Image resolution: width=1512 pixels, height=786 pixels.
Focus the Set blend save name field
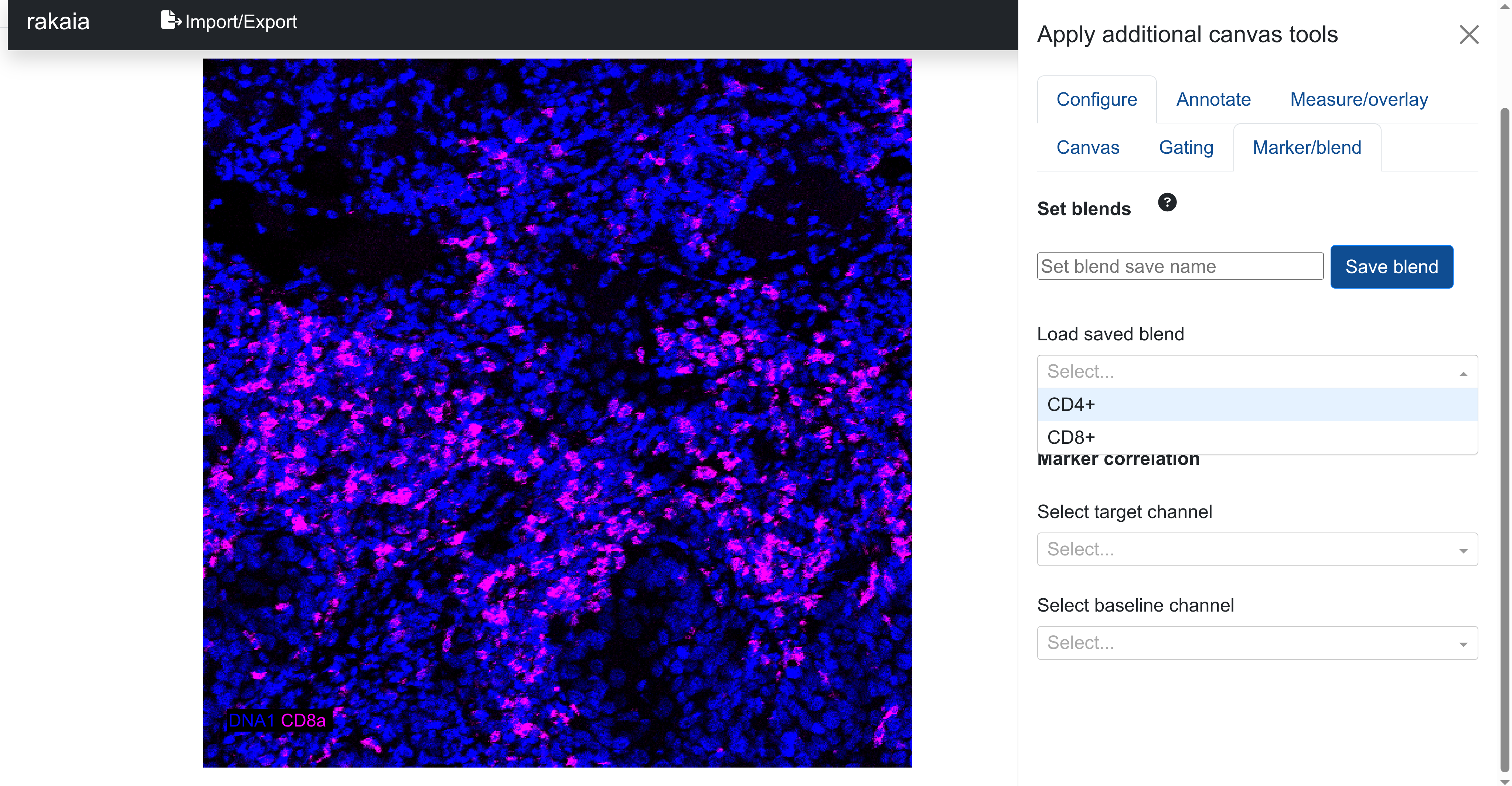pyautogui.click(x=1180, y=266)
